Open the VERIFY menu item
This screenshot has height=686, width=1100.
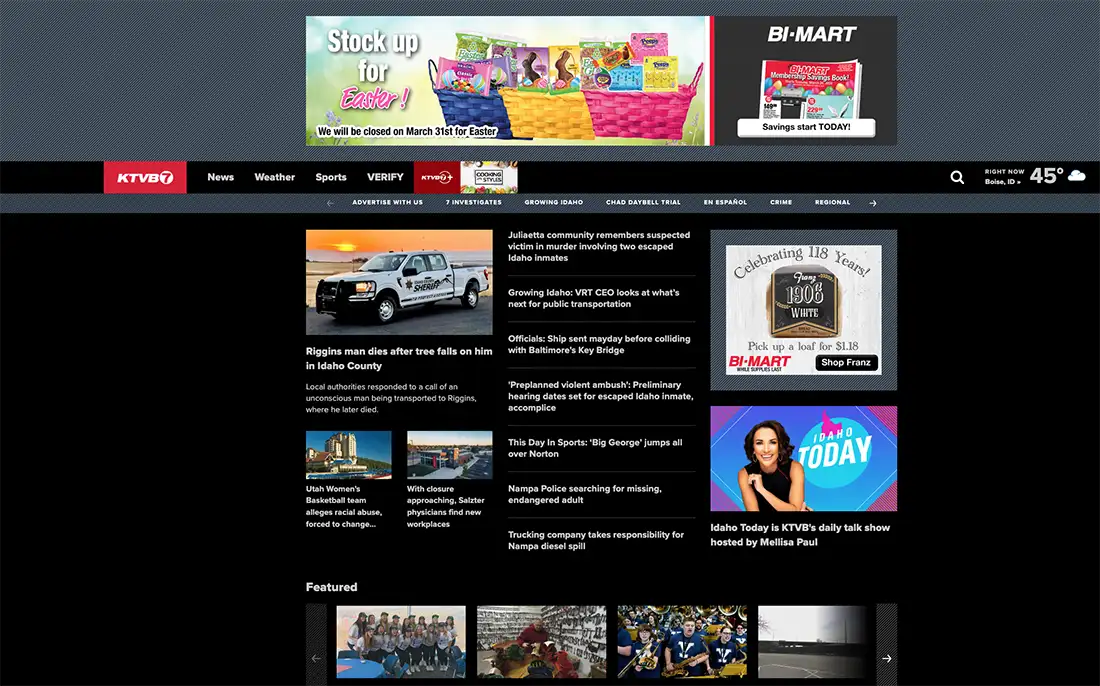pyautogui.click(x=385, y=177)
